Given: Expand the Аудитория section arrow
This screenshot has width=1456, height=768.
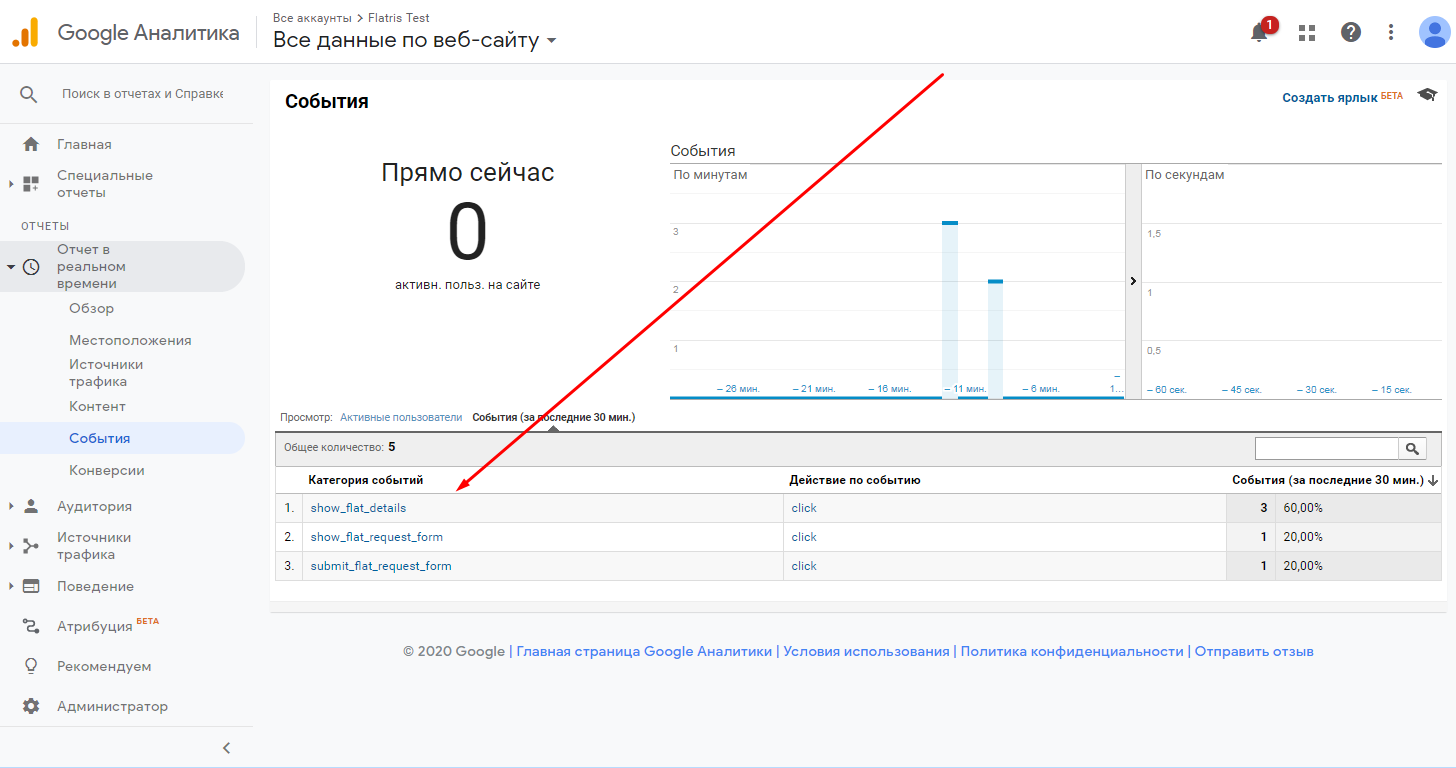Looking at the screenshot, I should (x=11, y=506).
